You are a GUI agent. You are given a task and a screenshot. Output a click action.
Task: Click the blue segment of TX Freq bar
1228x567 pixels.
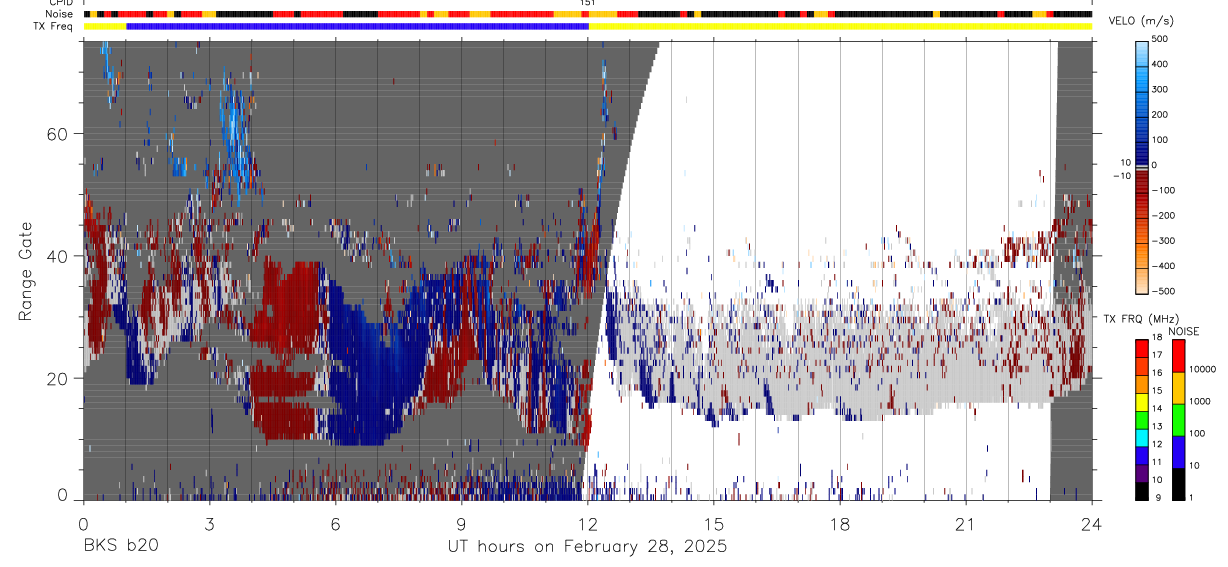pos(358,26)
